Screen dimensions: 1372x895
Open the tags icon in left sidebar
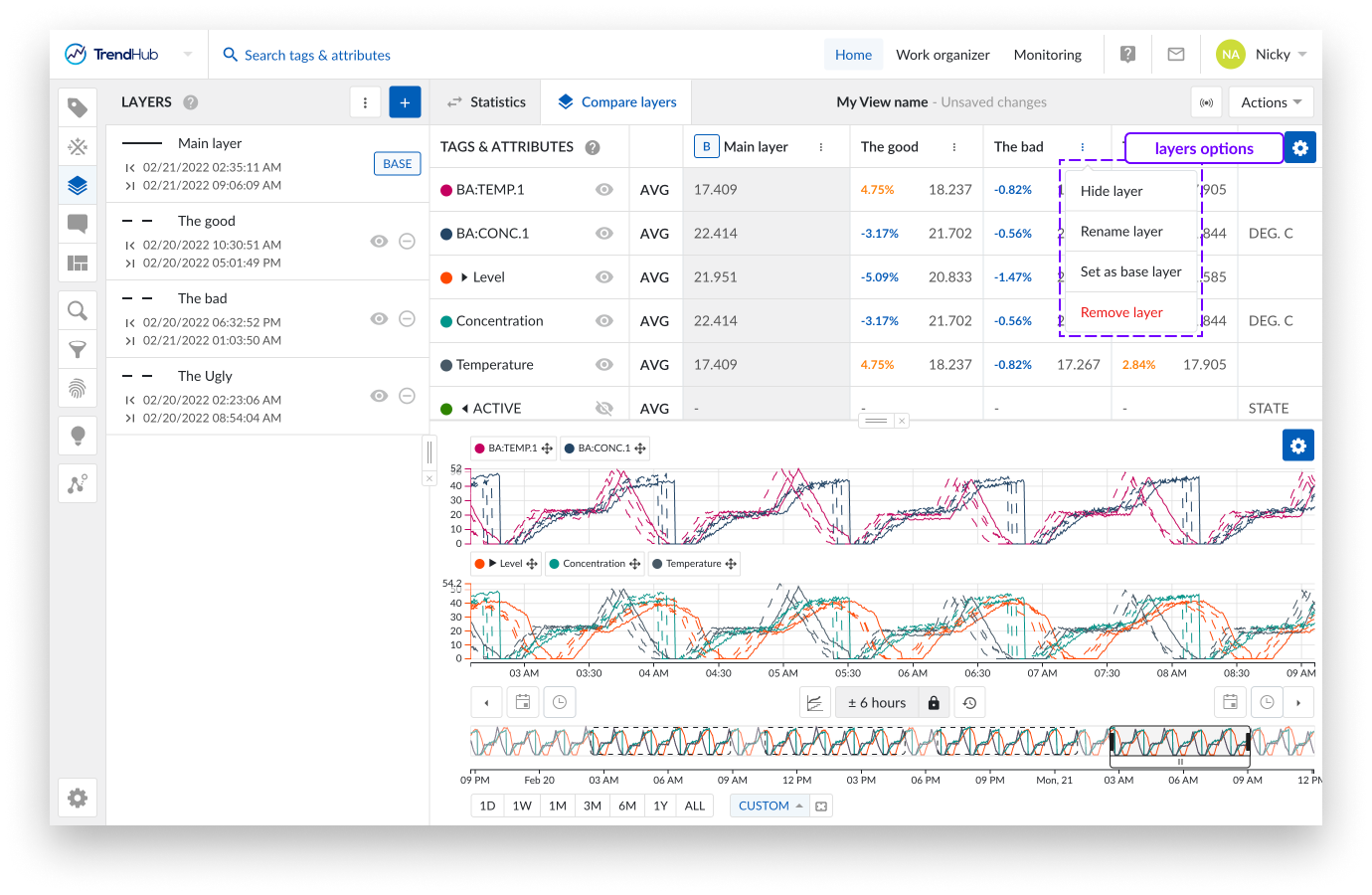coord(78,107)
